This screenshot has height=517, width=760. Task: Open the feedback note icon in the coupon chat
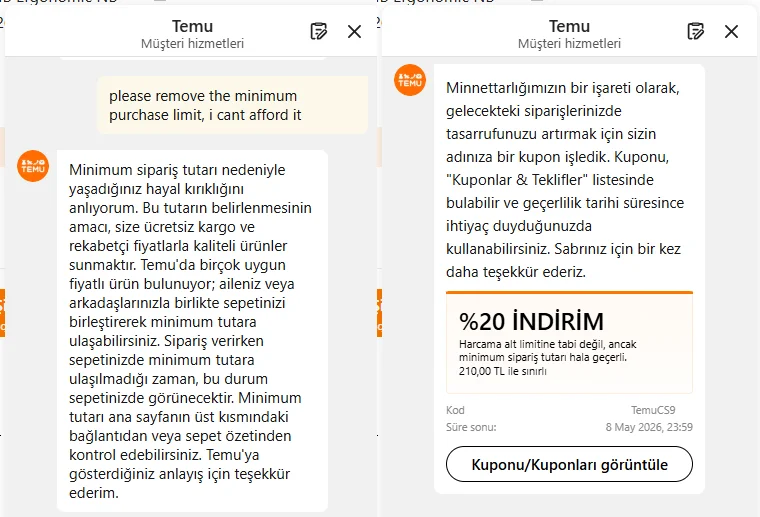[x=696, y=31]
